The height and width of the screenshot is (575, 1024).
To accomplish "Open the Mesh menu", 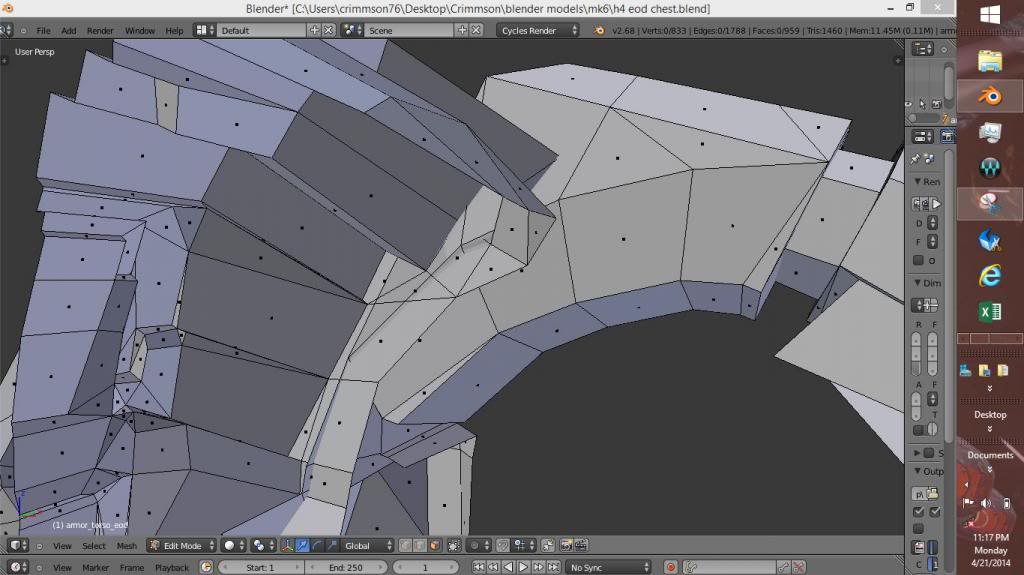I will click(x=127, y=546).
